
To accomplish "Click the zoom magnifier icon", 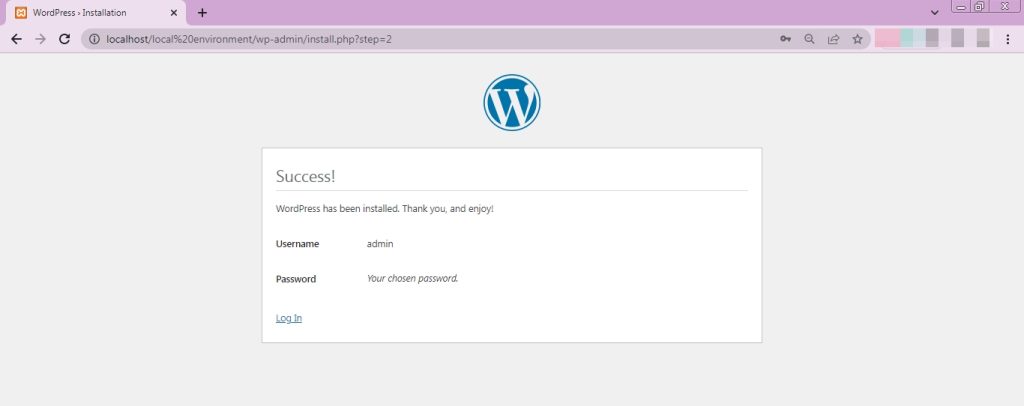I will (809, 39).
